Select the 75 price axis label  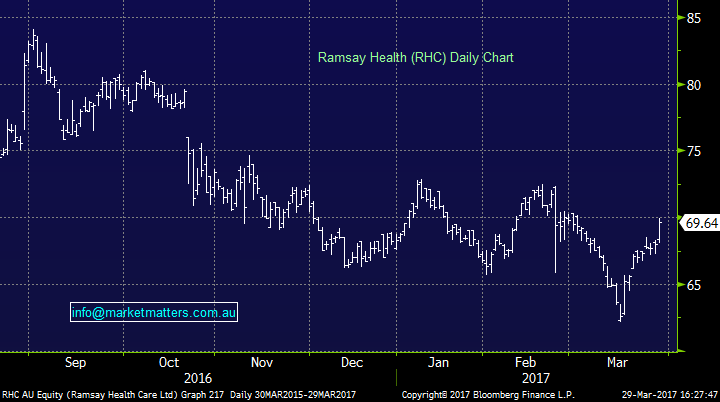[x=694, y=152]
